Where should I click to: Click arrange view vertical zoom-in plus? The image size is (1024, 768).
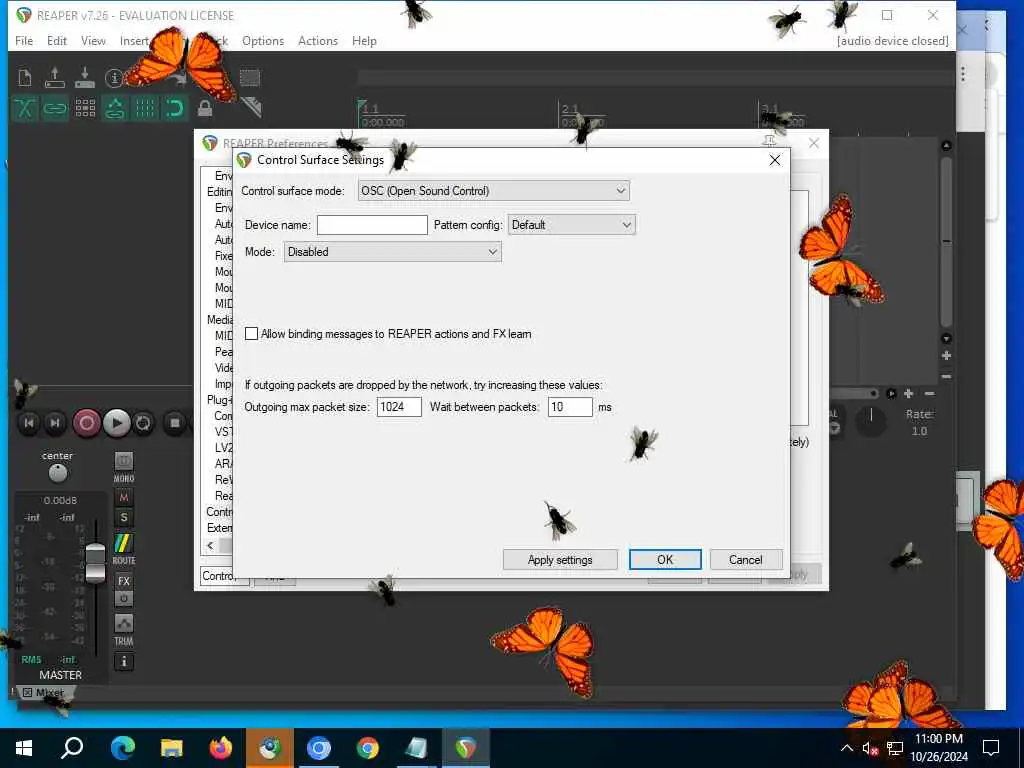(x=946, y=356)
